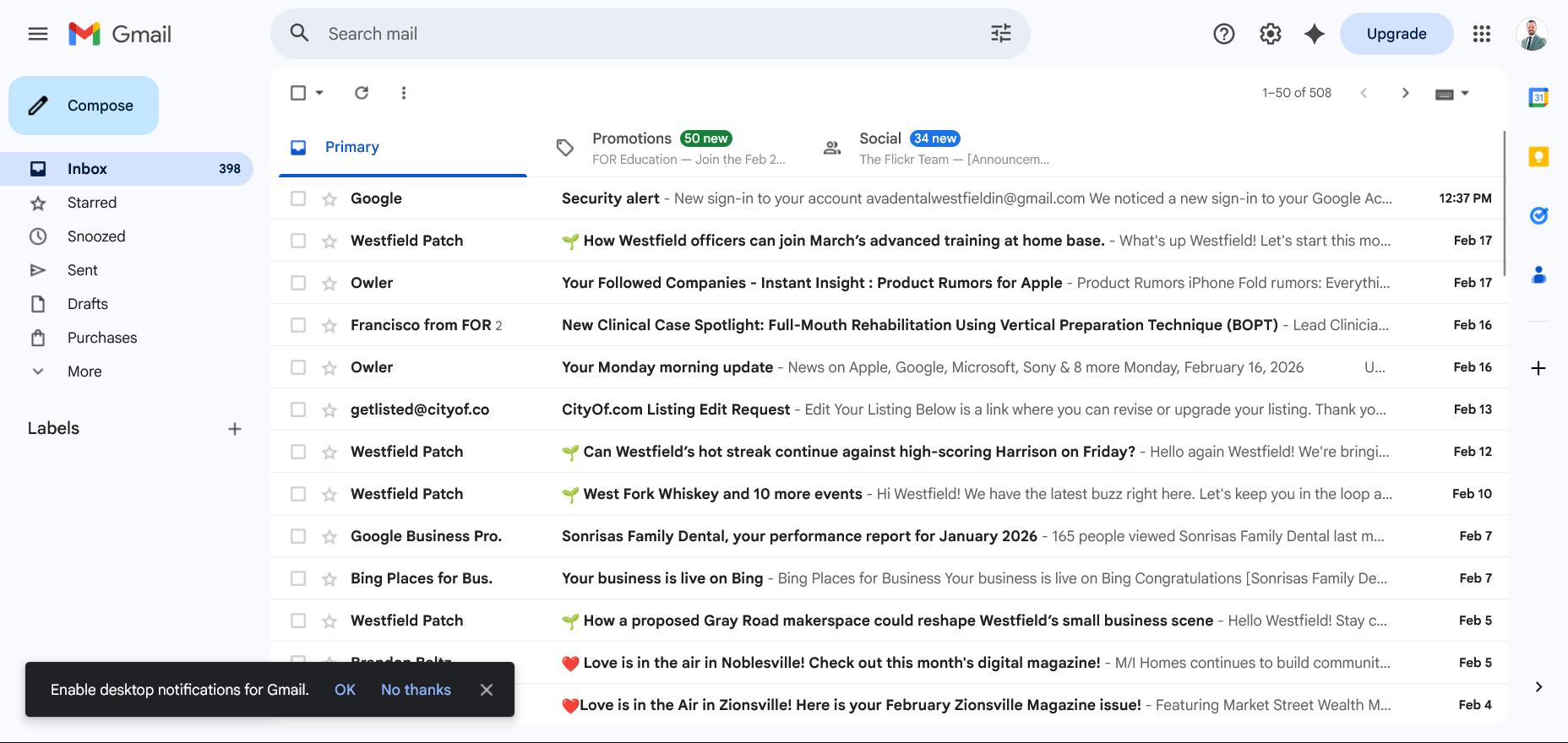The width and height of the screenshot is (1568, 743).
Task: Check the CityOf.com Listing Edit Request email
Action: pos(298,409)
